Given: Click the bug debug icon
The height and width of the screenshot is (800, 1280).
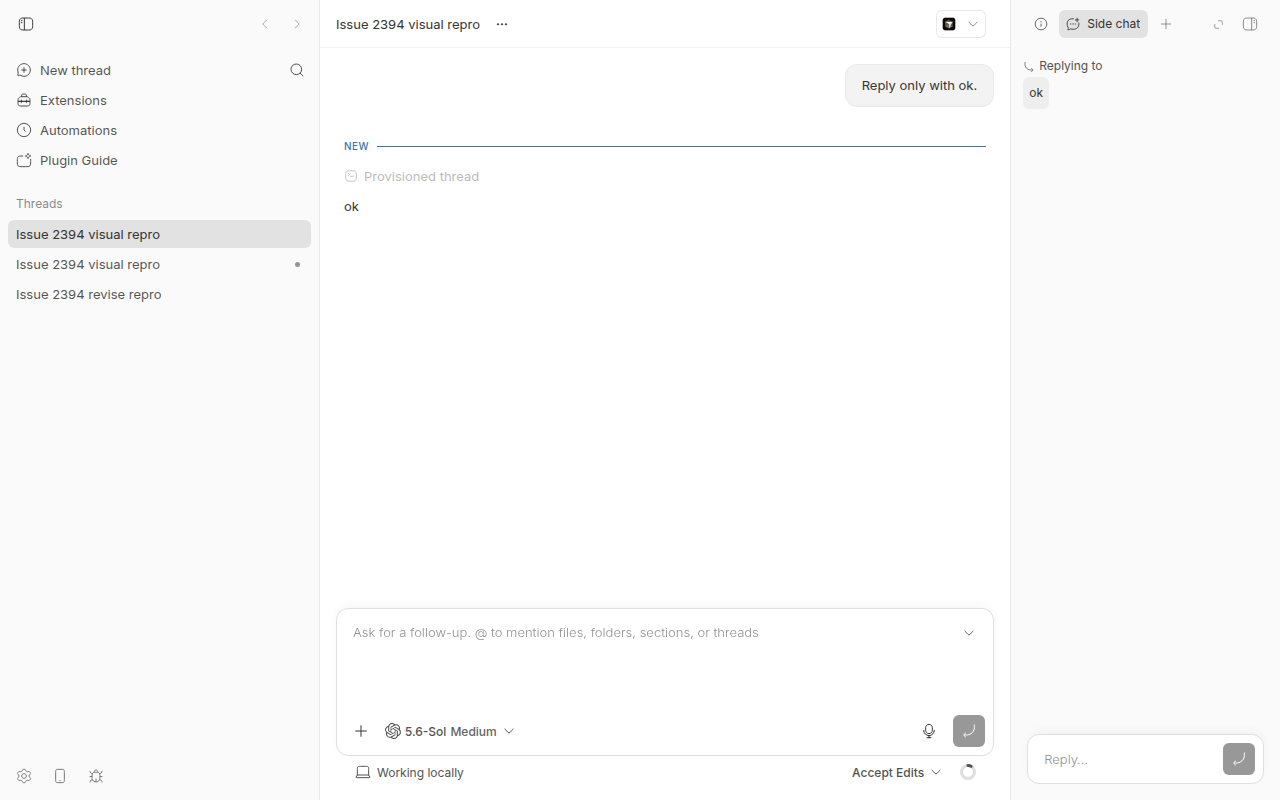Looking at the screenshot, I should point(96,776).
